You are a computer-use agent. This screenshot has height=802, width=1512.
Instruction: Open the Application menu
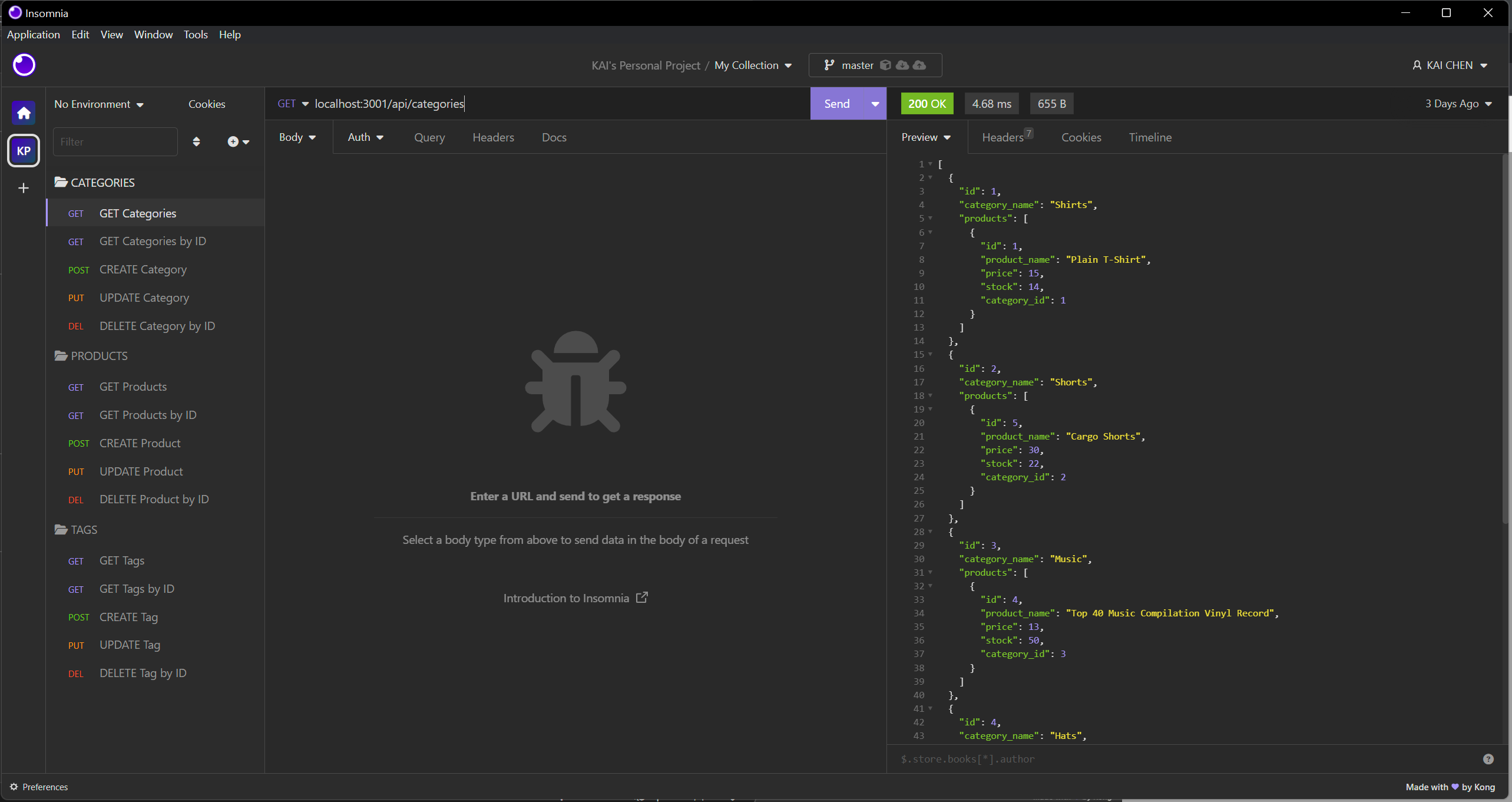point(34,34)
